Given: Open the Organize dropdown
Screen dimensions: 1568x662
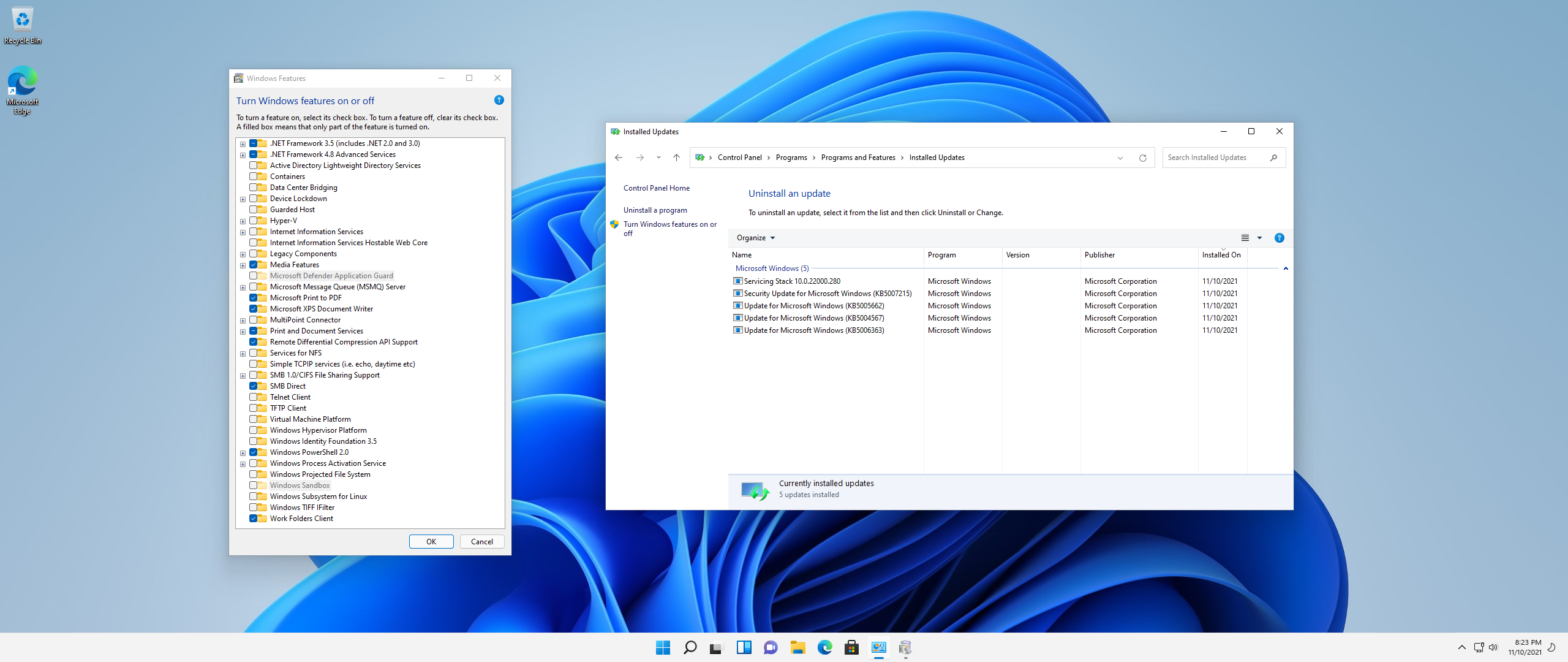Looking at the screenshot, I should tap(755, 238).
